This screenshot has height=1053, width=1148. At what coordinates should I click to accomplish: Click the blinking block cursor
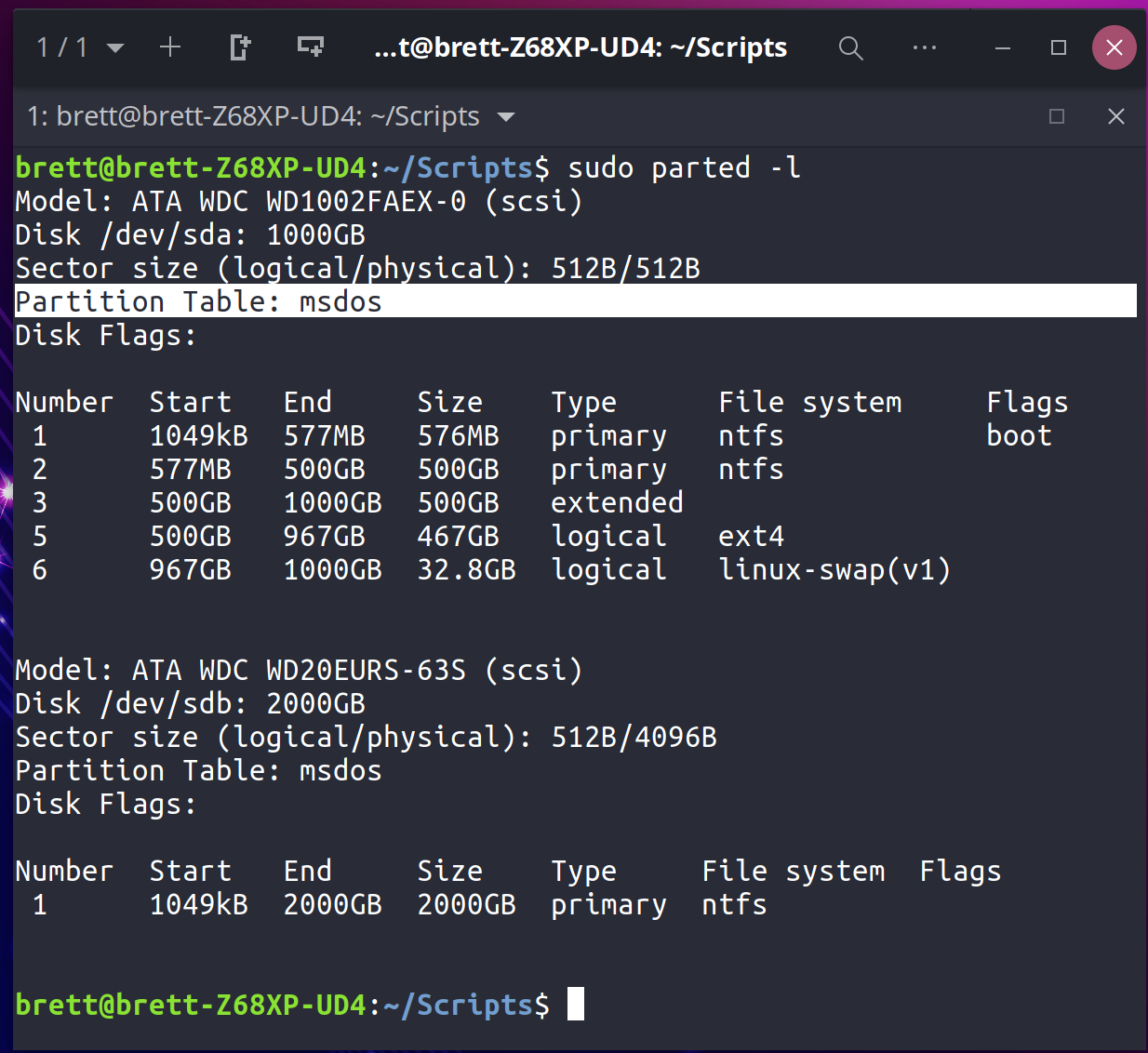(x=577, y=1005)
